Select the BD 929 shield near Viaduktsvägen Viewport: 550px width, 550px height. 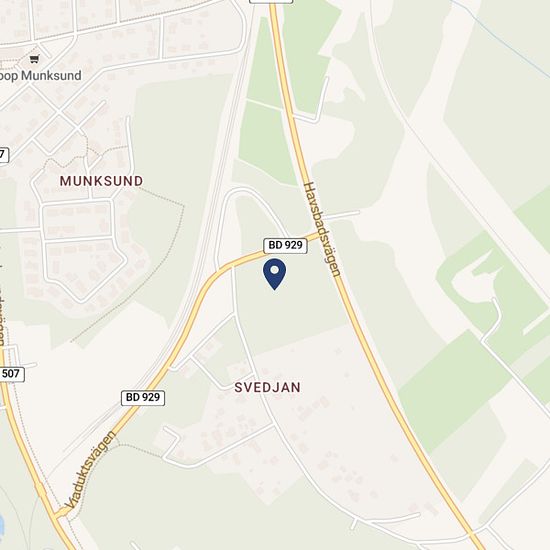click(143, 397)
